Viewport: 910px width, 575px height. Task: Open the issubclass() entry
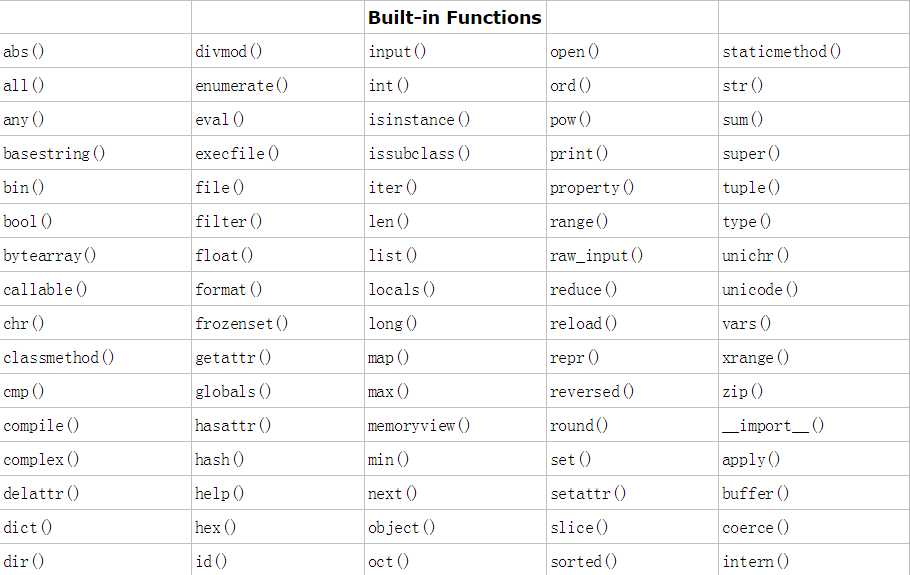click(x=419, y=154)
